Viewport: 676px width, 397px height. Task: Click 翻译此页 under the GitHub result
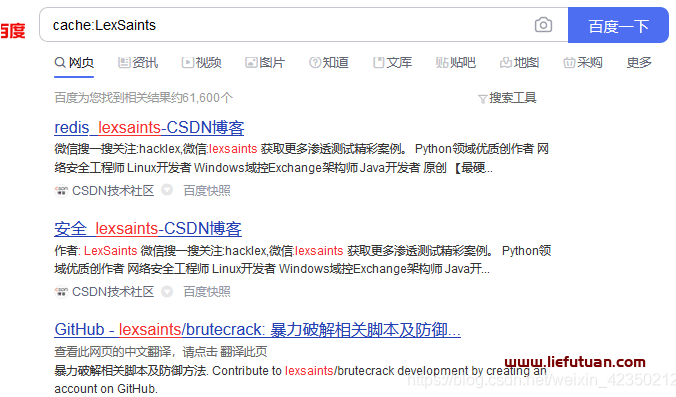(x=244, y=352)
